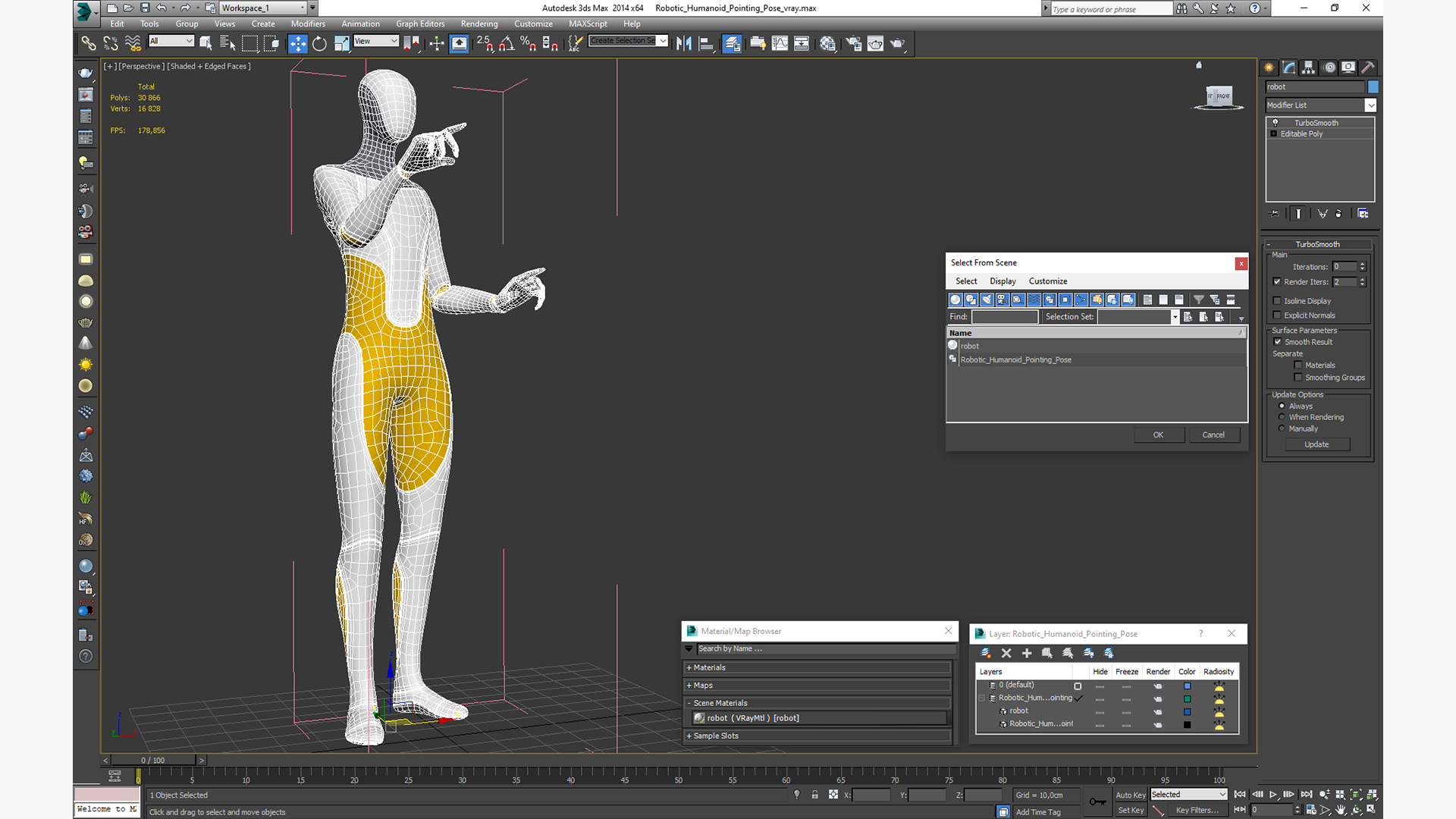Screen dimensions: 1456x819
Task: Toggle Isoline Display checkbox
Action: 1277,301
